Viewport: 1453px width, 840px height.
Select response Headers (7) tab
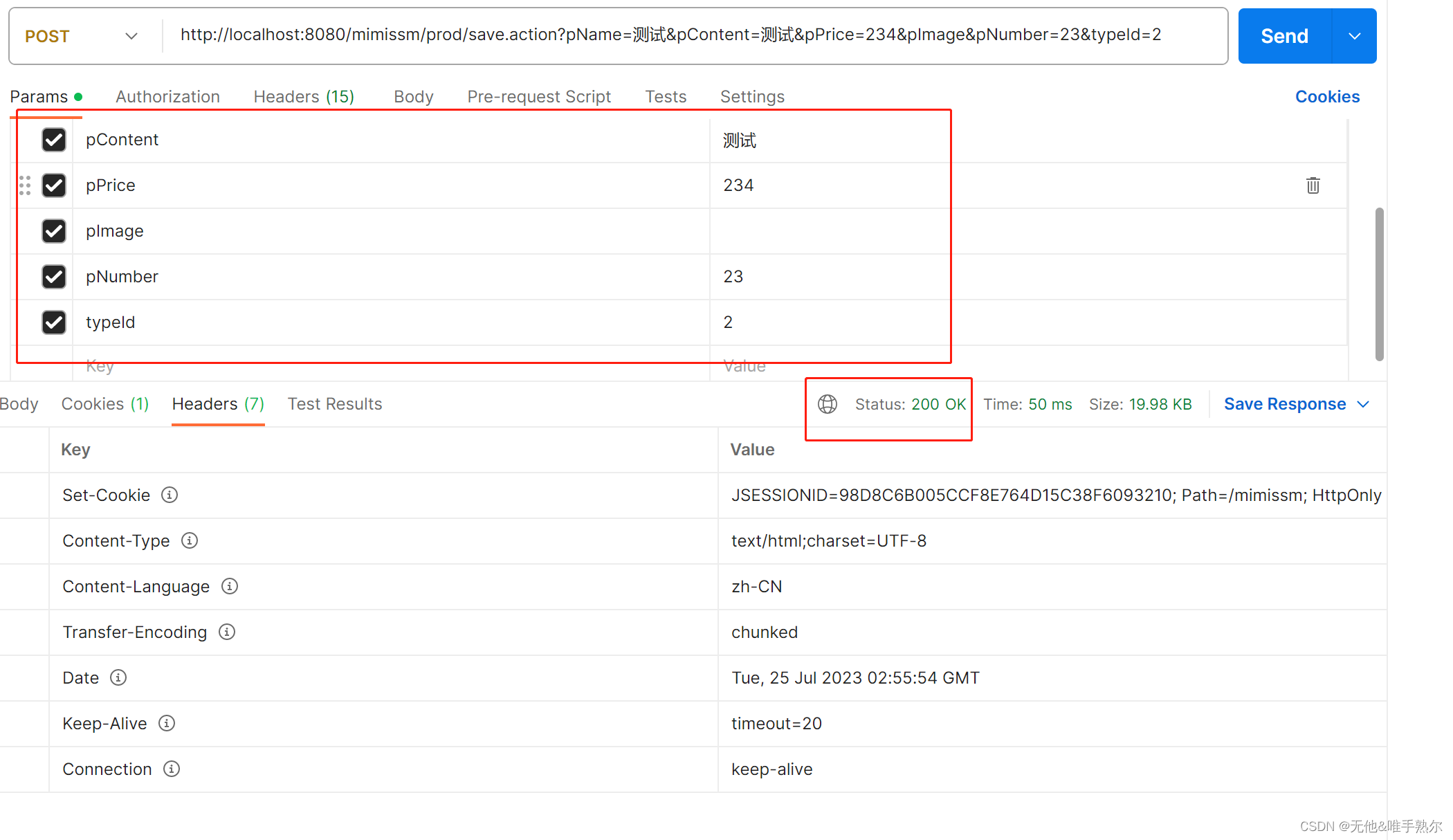218,404
